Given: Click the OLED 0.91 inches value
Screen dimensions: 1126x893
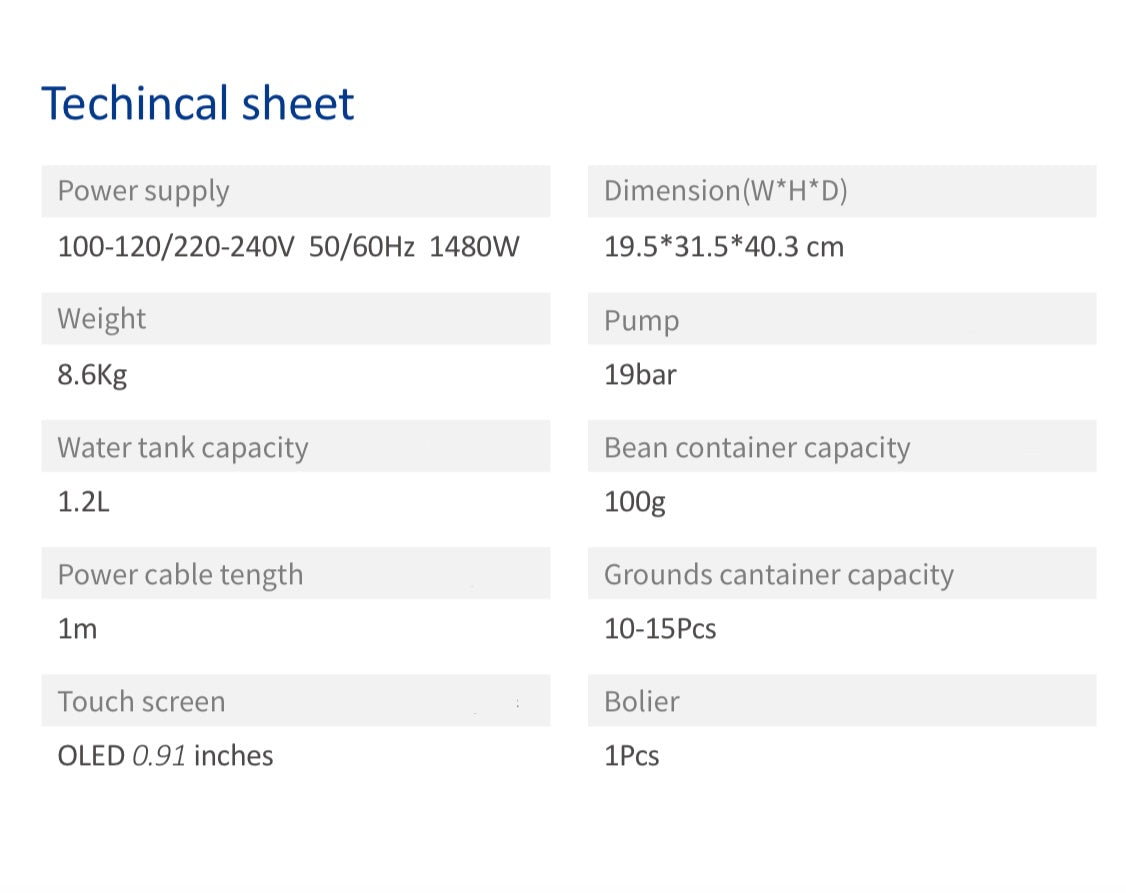Looking at the screenshot, I should pos(165,756).
